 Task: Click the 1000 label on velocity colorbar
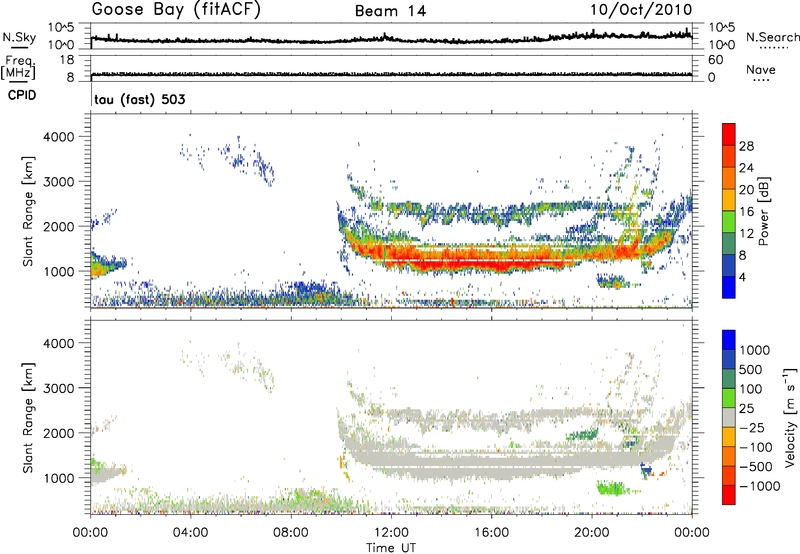(x=754, y=350)
